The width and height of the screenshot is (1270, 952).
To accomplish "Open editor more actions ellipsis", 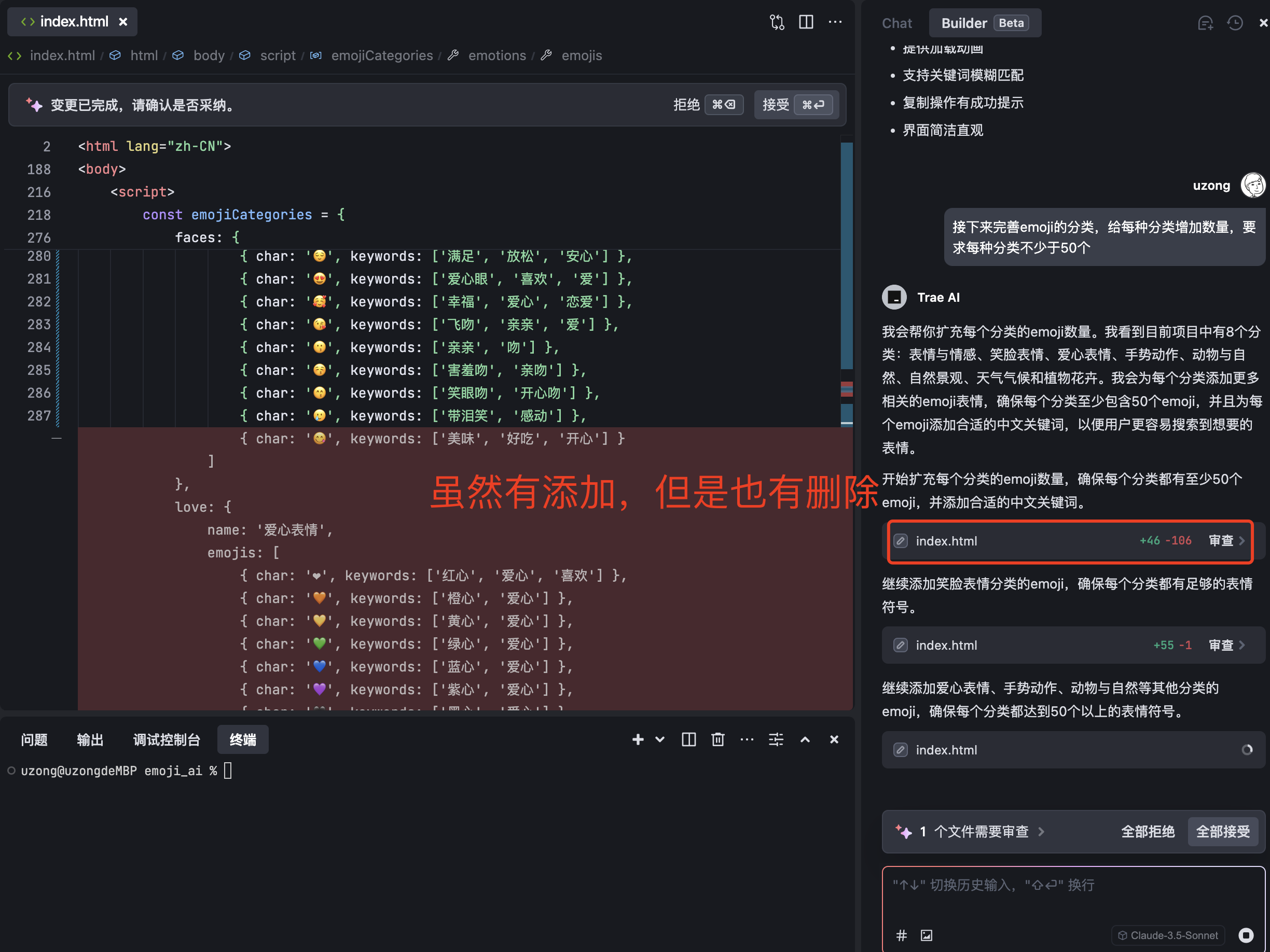I will point(835,22).
